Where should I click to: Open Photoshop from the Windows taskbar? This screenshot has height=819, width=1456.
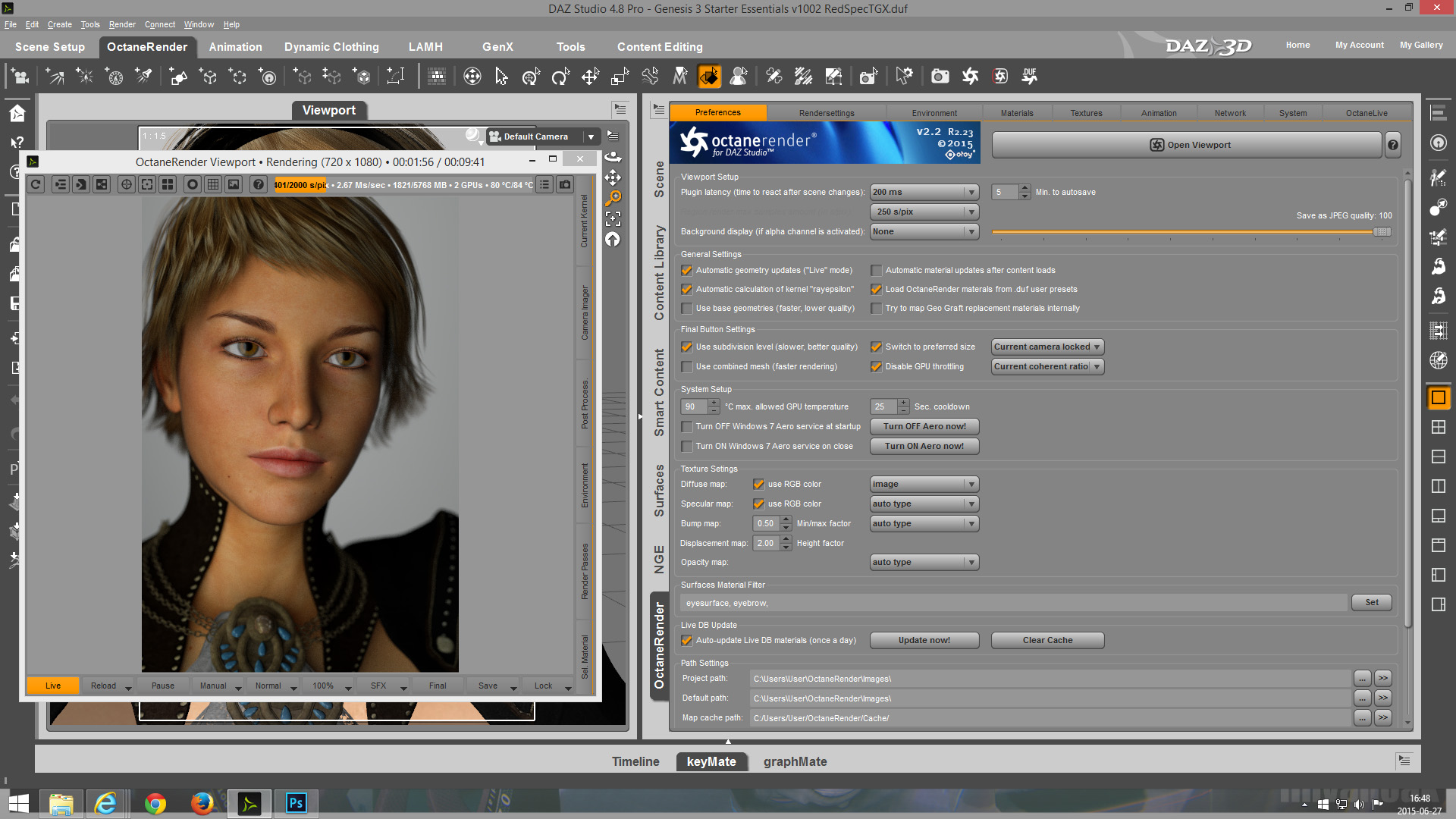tap(296, 803)
